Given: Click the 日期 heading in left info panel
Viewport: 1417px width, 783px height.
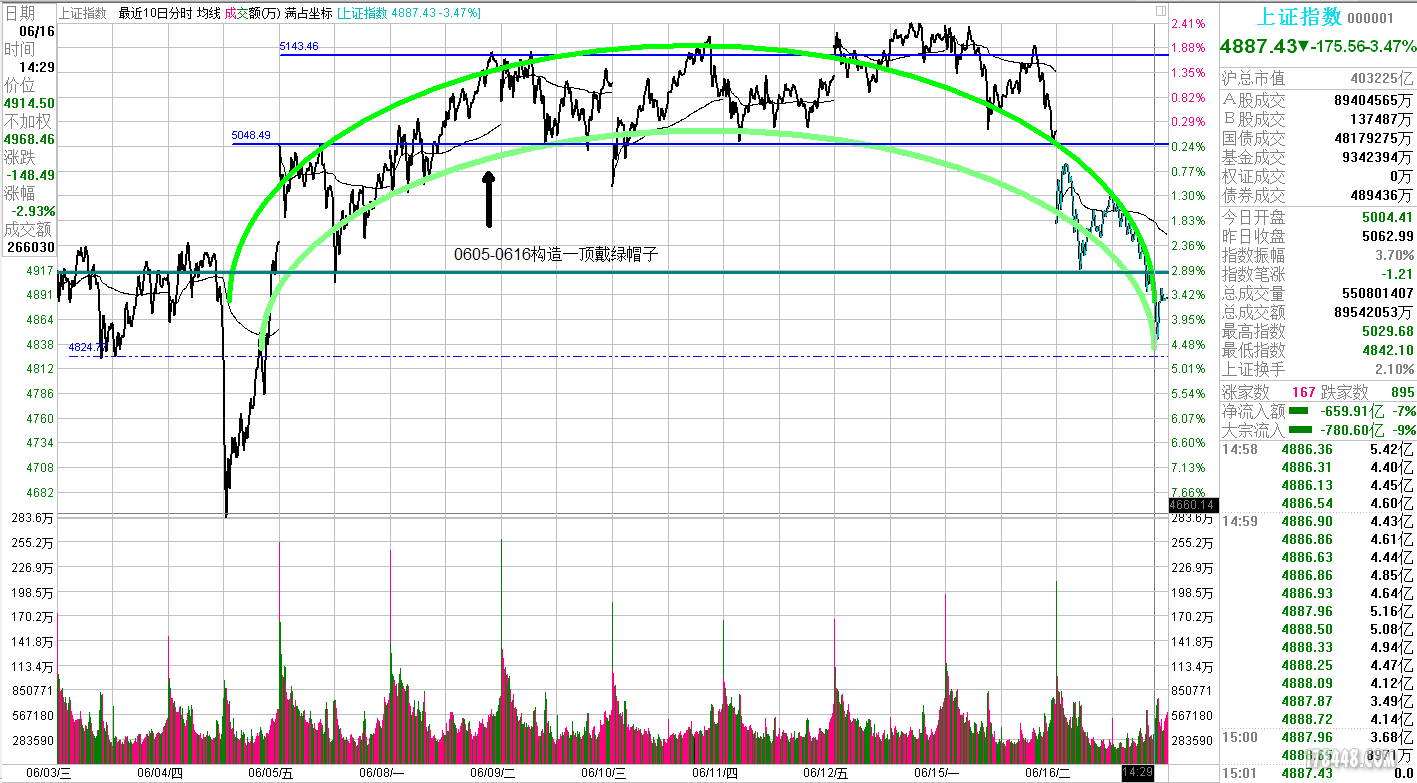Looking at the screenshot, I should point(19,13).
